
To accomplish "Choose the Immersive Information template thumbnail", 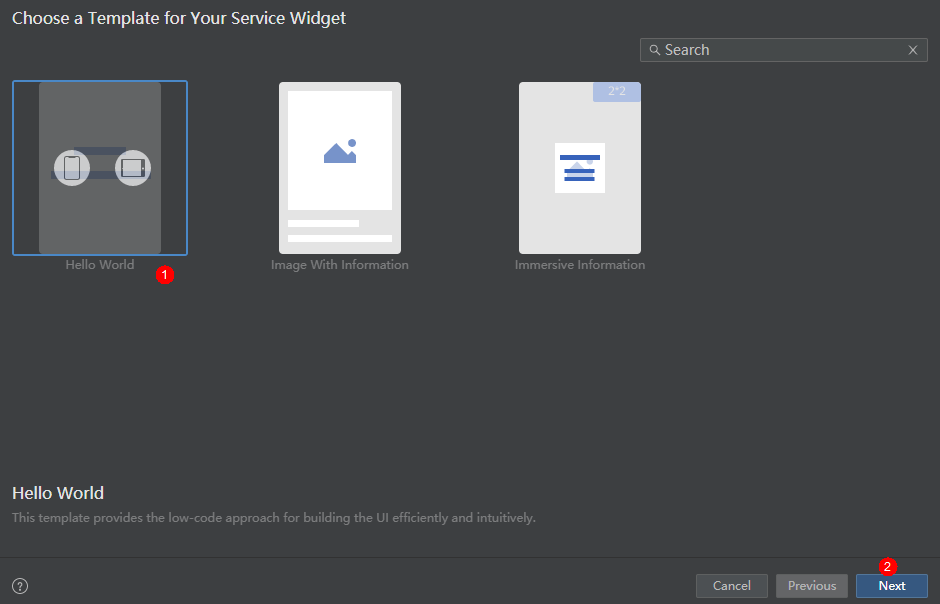I will point(580,168).
